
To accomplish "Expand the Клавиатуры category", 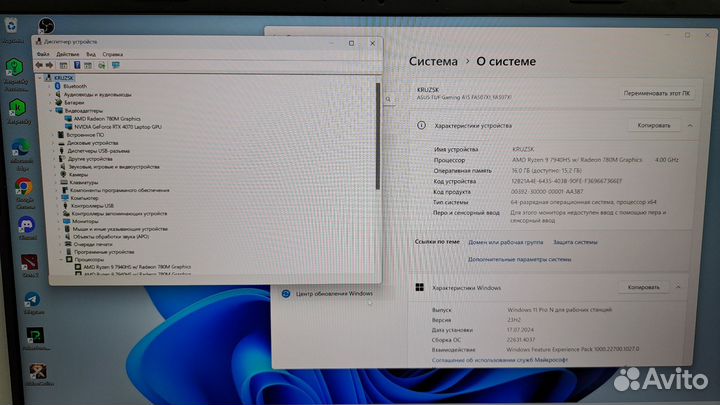I will coord(56,182).
